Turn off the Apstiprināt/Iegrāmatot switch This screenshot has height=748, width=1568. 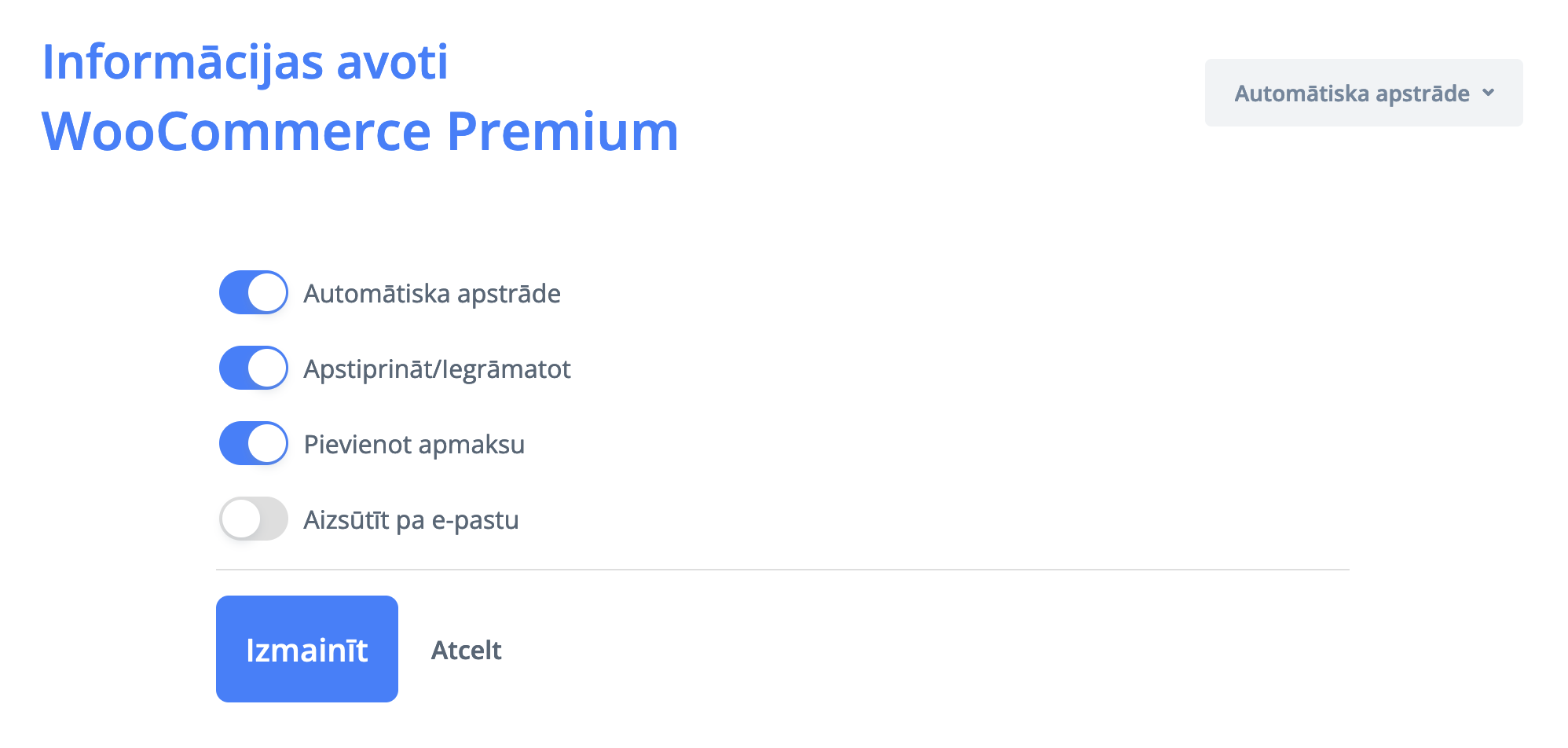point(253,368)
